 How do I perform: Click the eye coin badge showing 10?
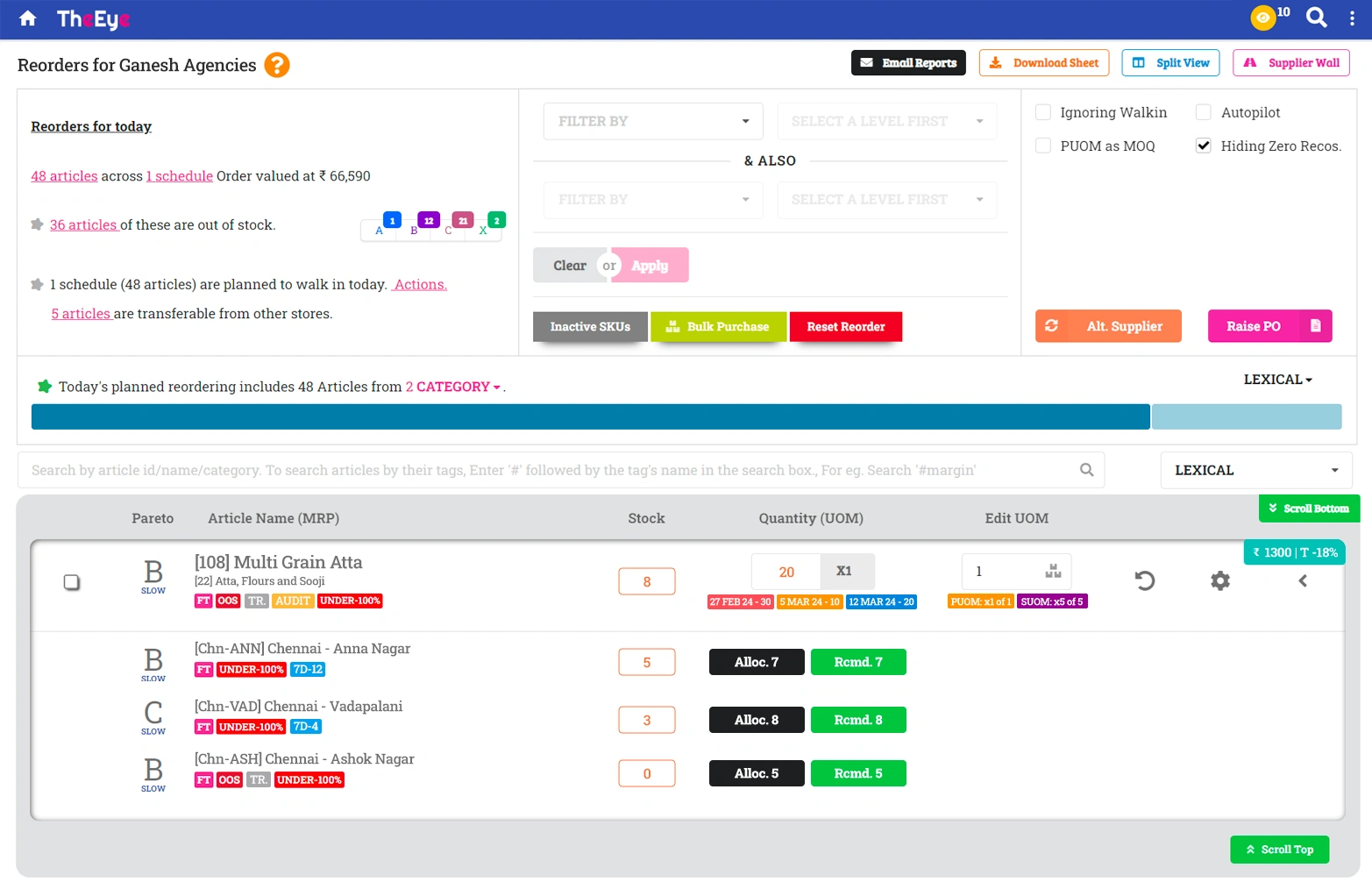1262,17
